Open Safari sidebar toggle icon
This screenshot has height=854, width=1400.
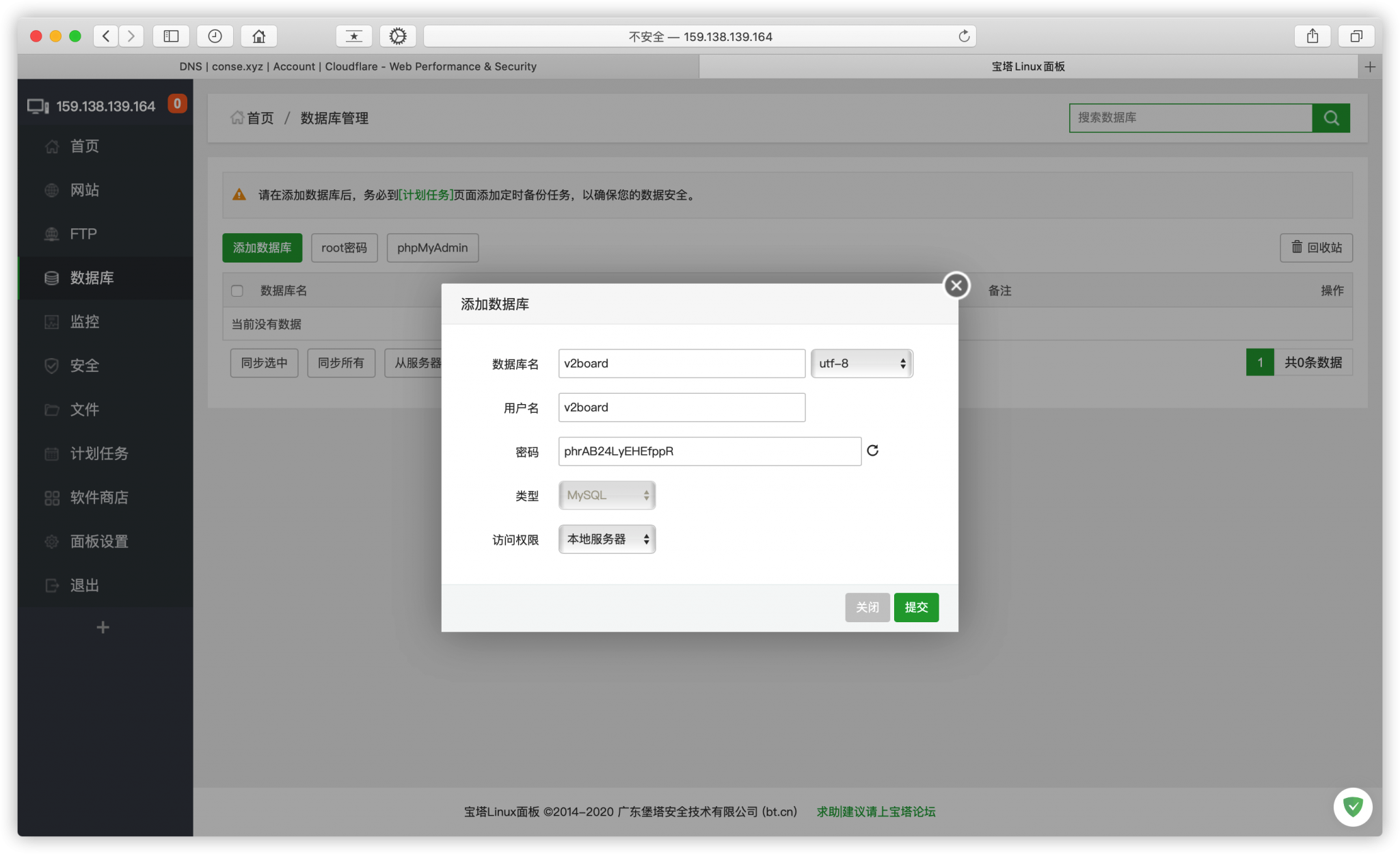tap(171, 36)
